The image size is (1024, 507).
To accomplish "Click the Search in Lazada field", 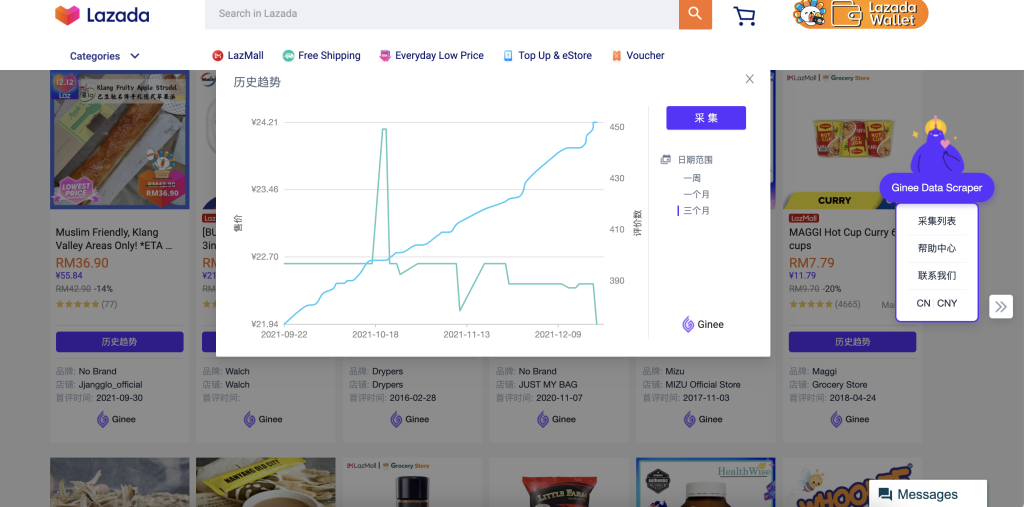I will coord(442,14).
